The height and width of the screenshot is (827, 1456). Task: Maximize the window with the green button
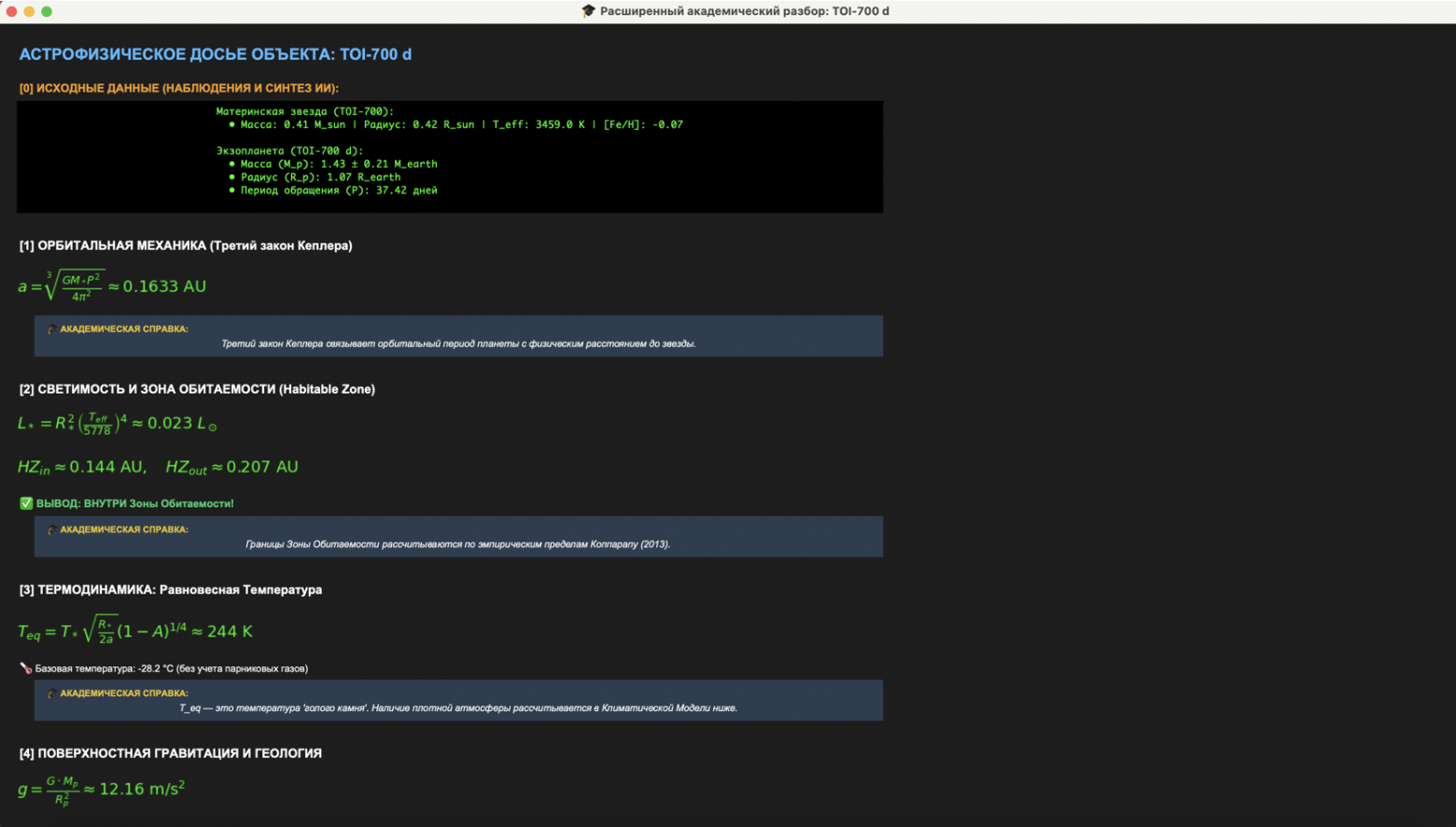coord(47,11)
